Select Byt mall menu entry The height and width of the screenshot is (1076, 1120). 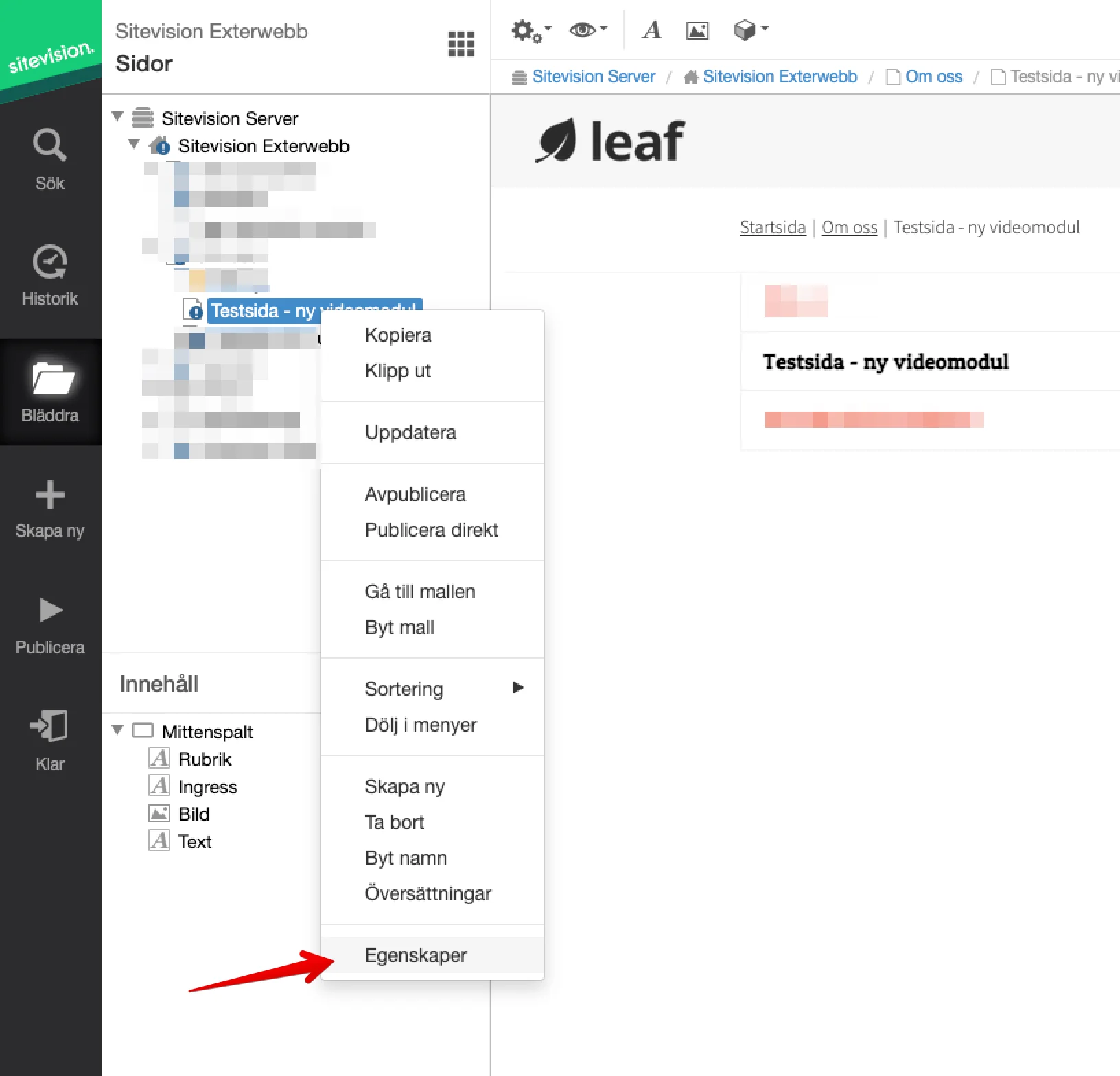click(432, 627)
